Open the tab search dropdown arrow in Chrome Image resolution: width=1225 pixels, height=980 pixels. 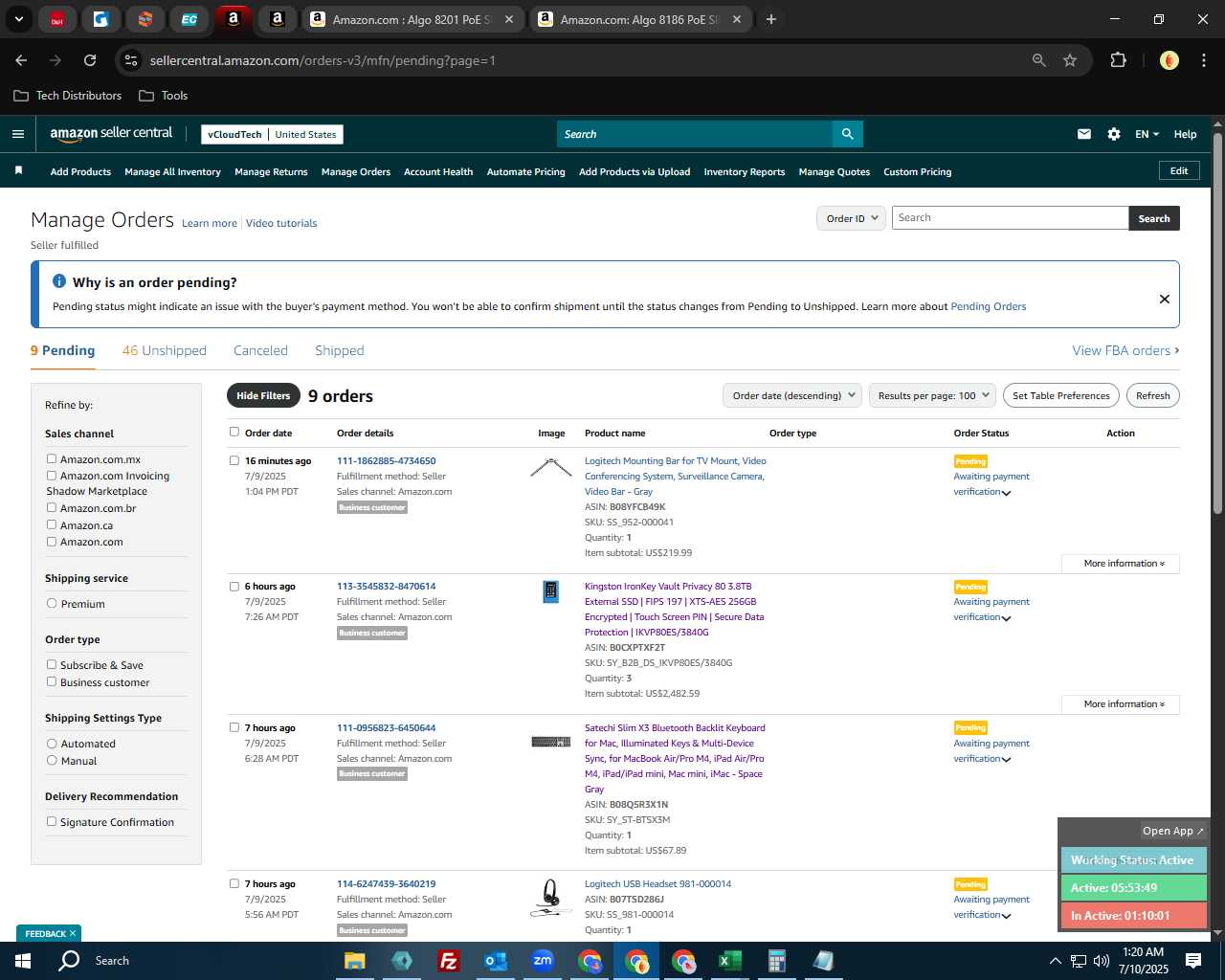tap(18, 19)
